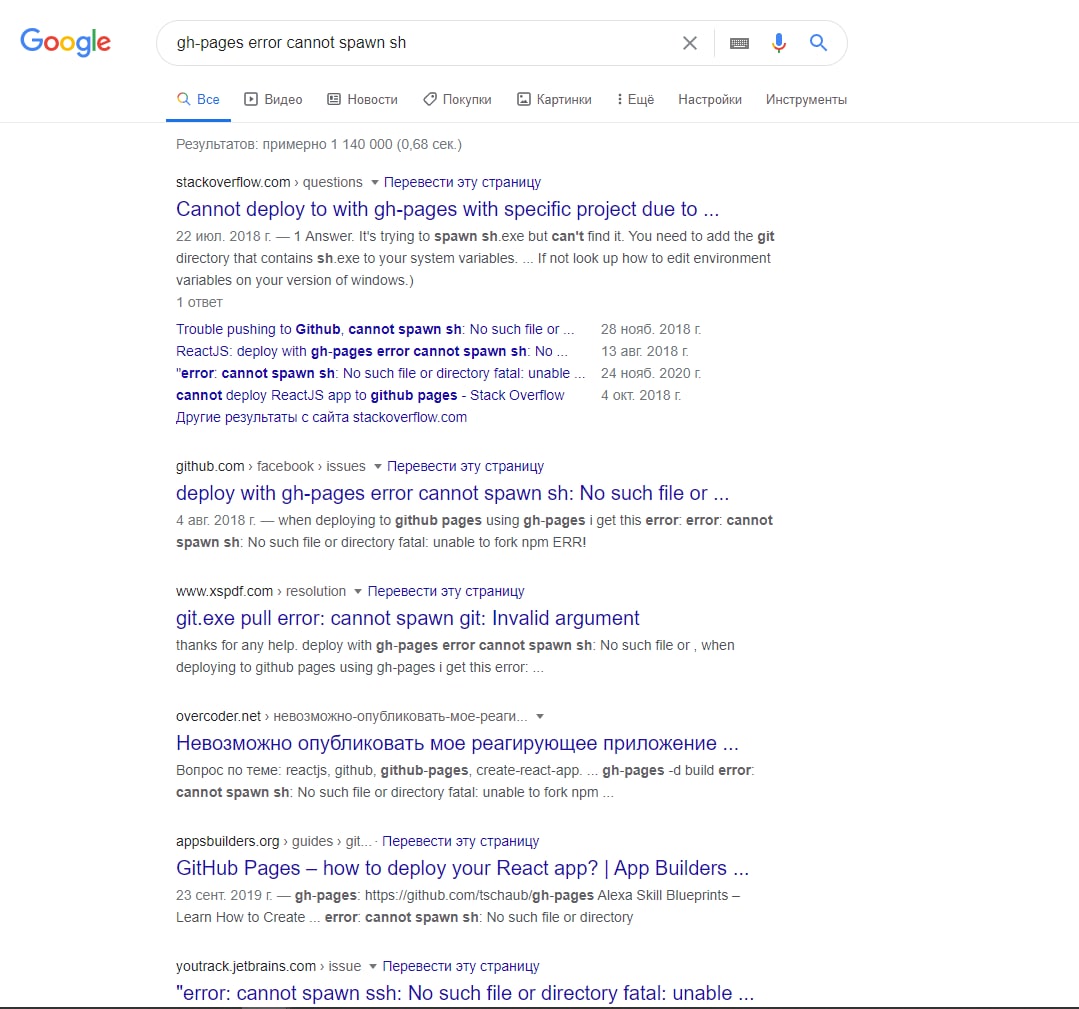Translate the stackoverflow.com page link

[462, 182]
